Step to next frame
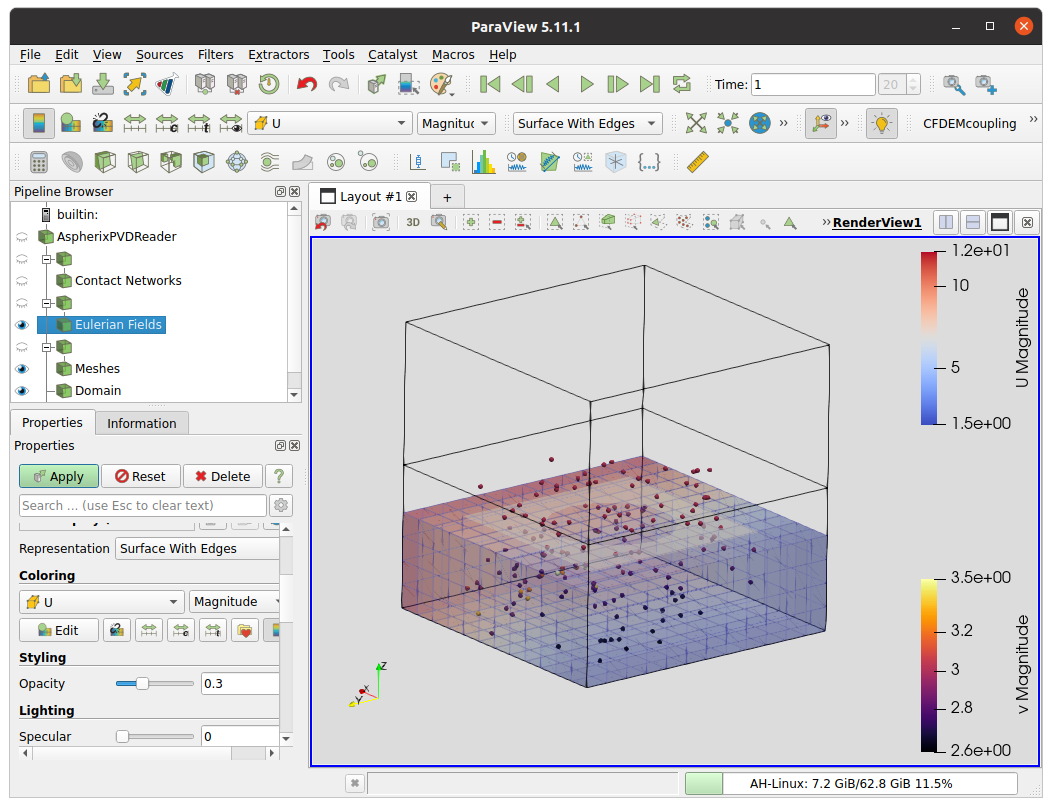 coord(617,84)
